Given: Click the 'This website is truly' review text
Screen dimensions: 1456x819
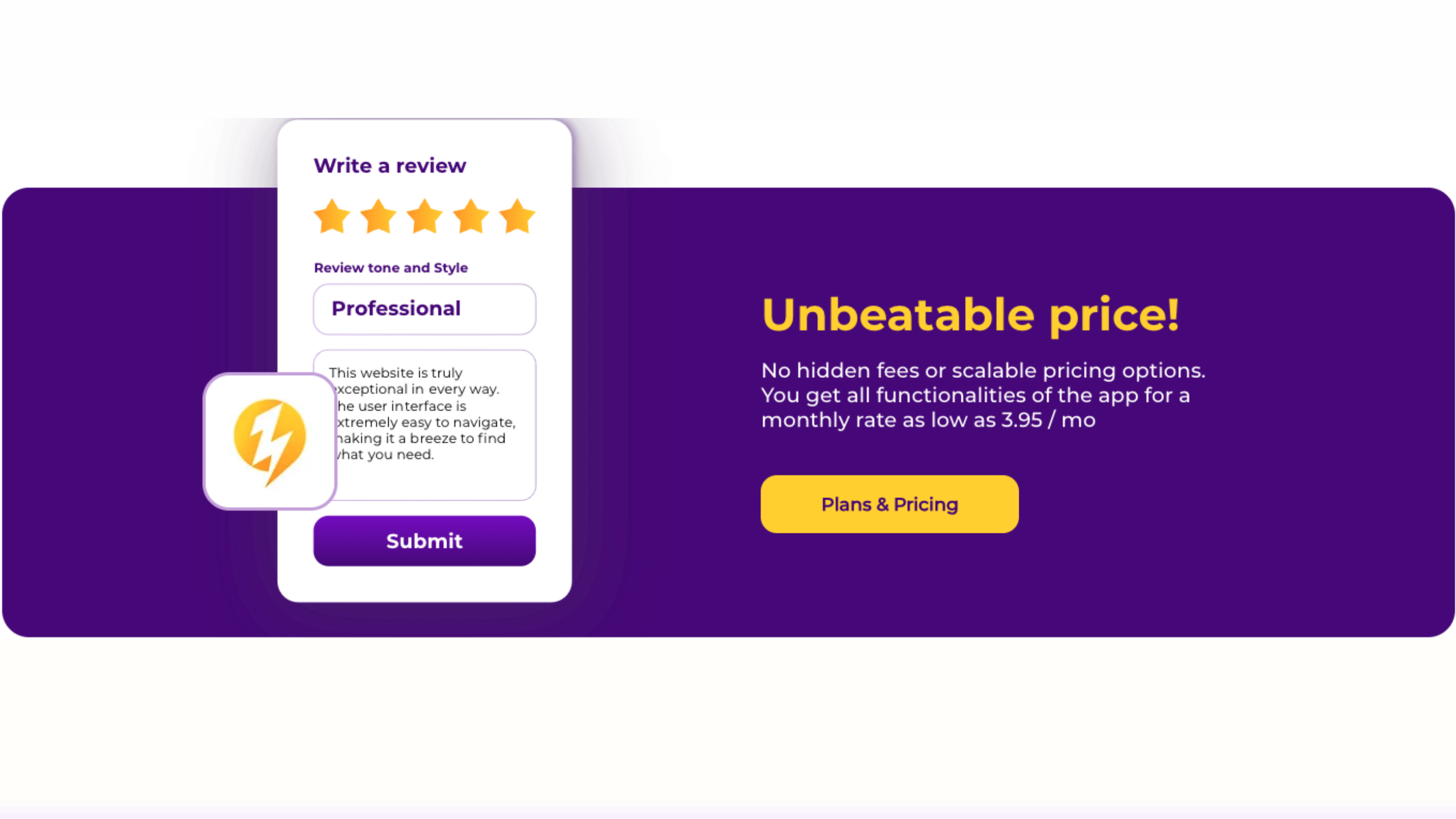Looking at the screenshot, I should coord(396,373).
